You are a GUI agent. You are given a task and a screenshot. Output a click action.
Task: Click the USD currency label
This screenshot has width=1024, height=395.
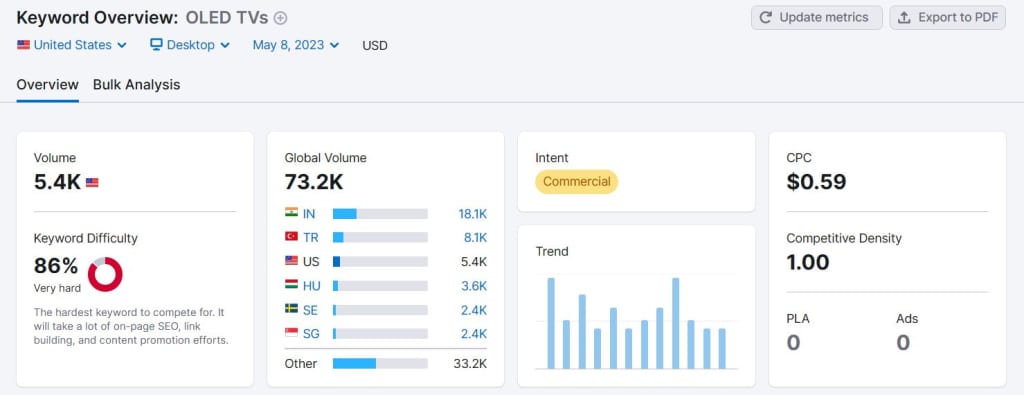point(375,46)
